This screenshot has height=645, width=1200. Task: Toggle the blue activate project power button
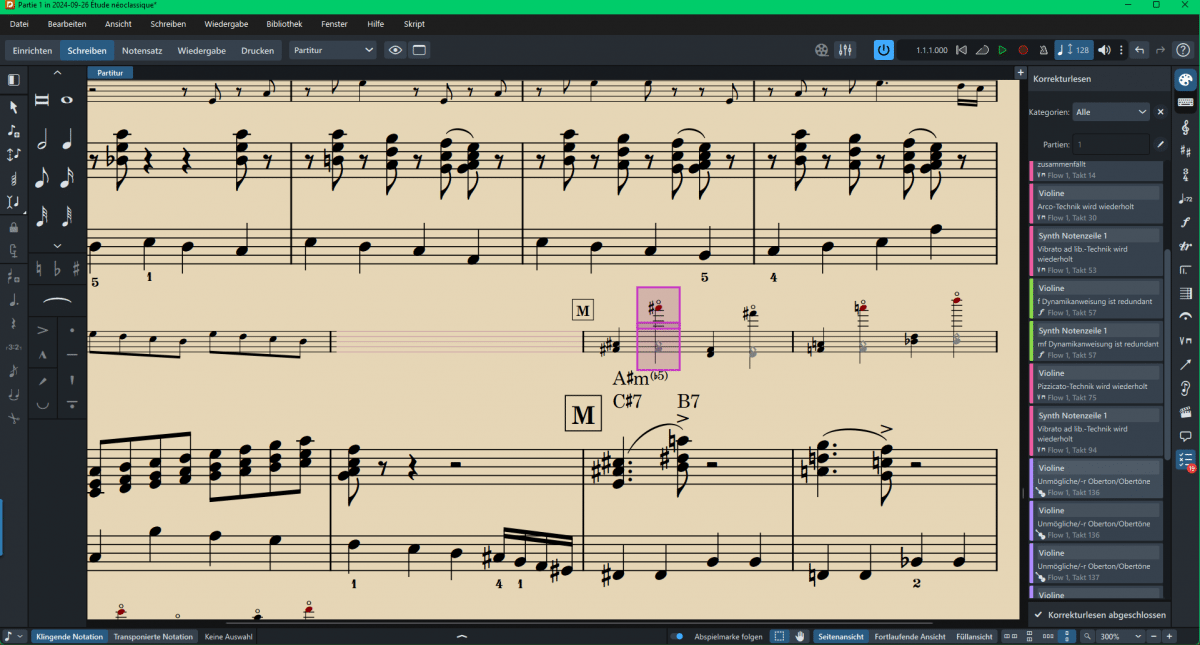click(884, 50)
